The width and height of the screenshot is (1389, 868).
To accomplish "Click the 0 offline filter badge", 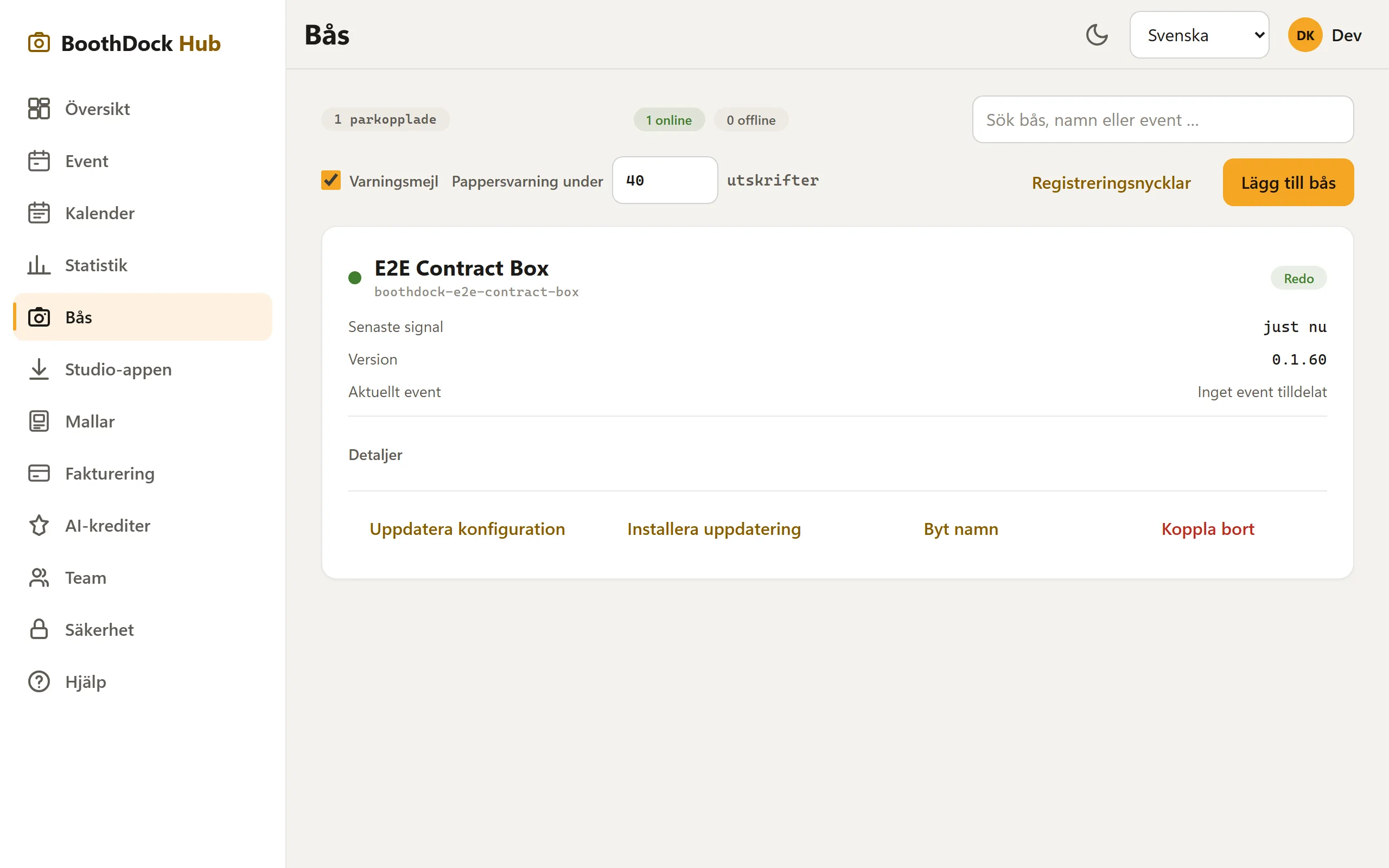I will (x=751, y=120).
